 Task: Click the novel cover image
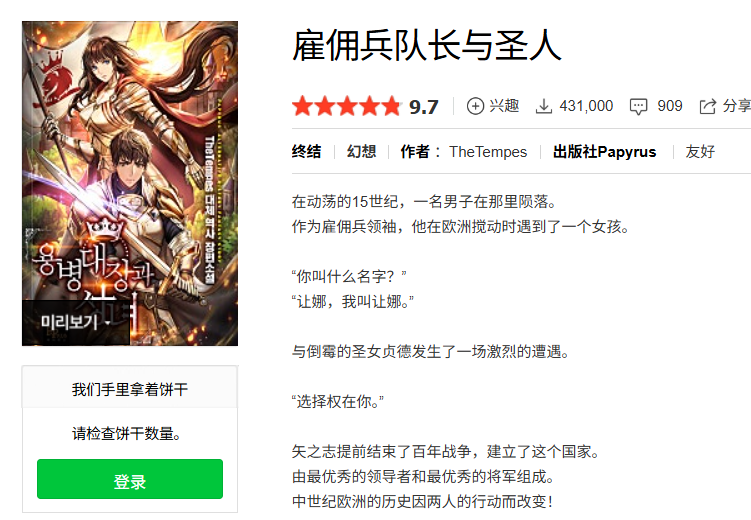130,183
